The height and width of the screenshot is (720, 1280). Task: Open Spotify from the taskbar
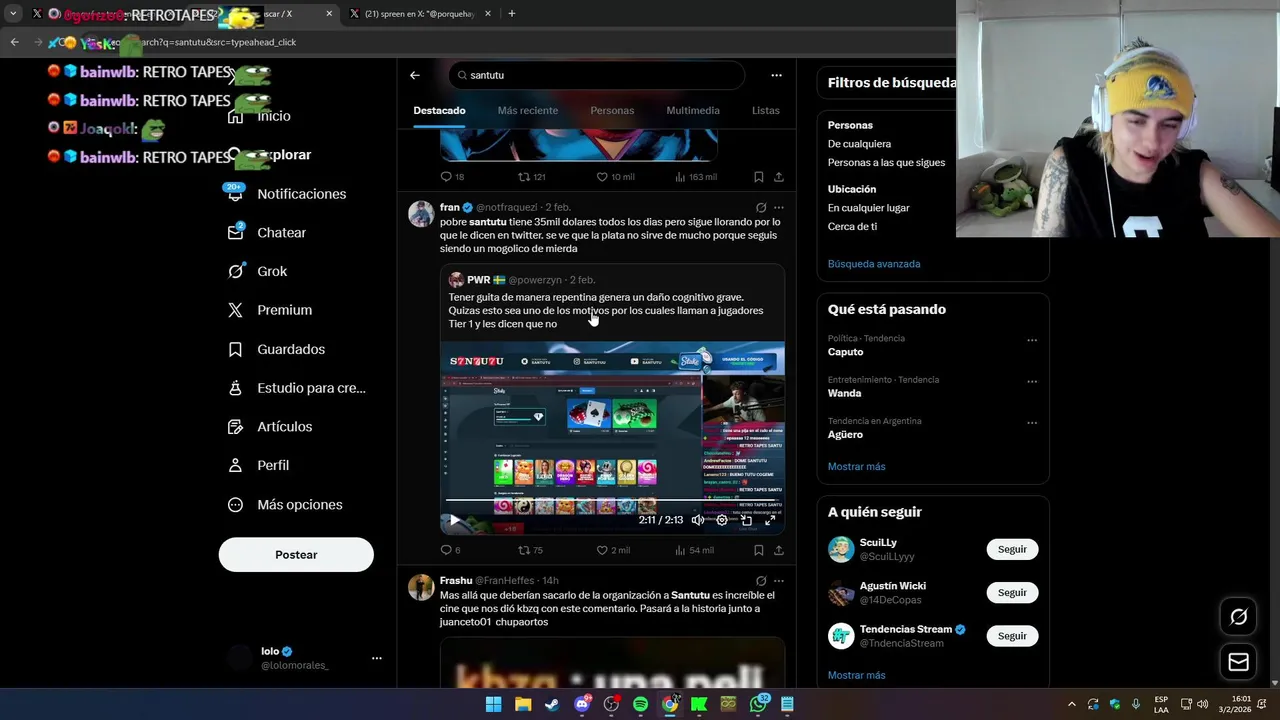640,704
